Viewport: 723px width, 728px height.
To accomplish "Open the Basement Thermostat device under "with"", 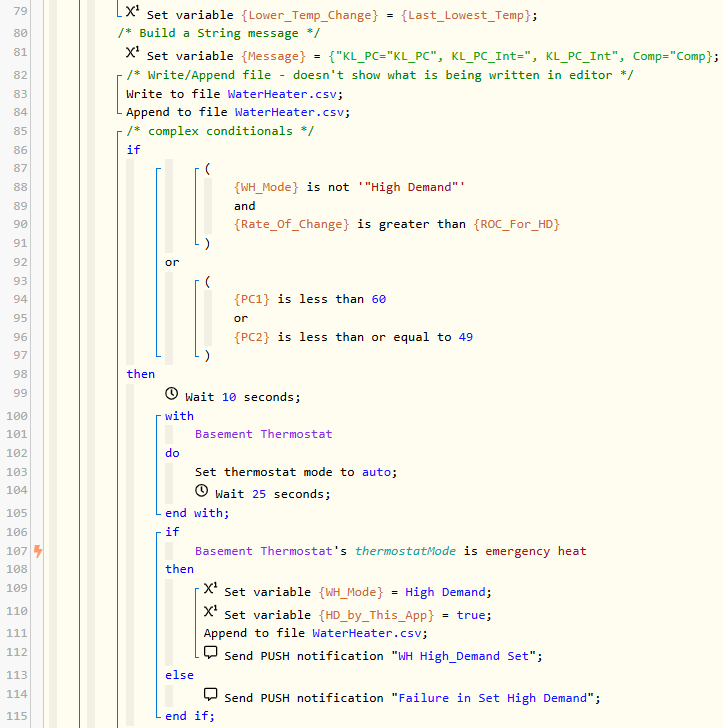I will tap(263, 434).
